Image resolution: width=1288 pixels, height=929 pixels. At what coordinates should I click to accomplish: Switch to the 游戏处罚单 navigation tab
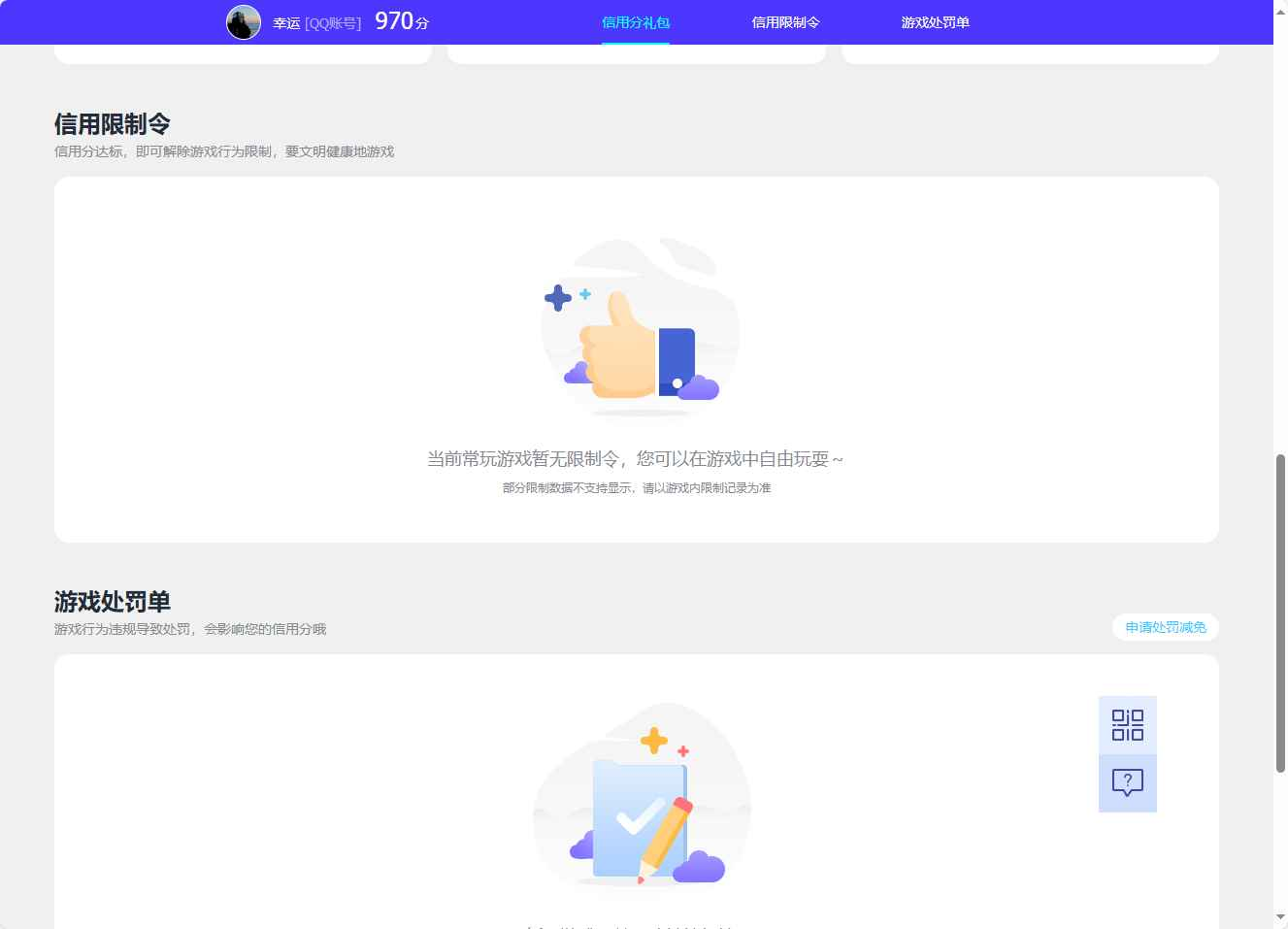[x=934, y=21]
